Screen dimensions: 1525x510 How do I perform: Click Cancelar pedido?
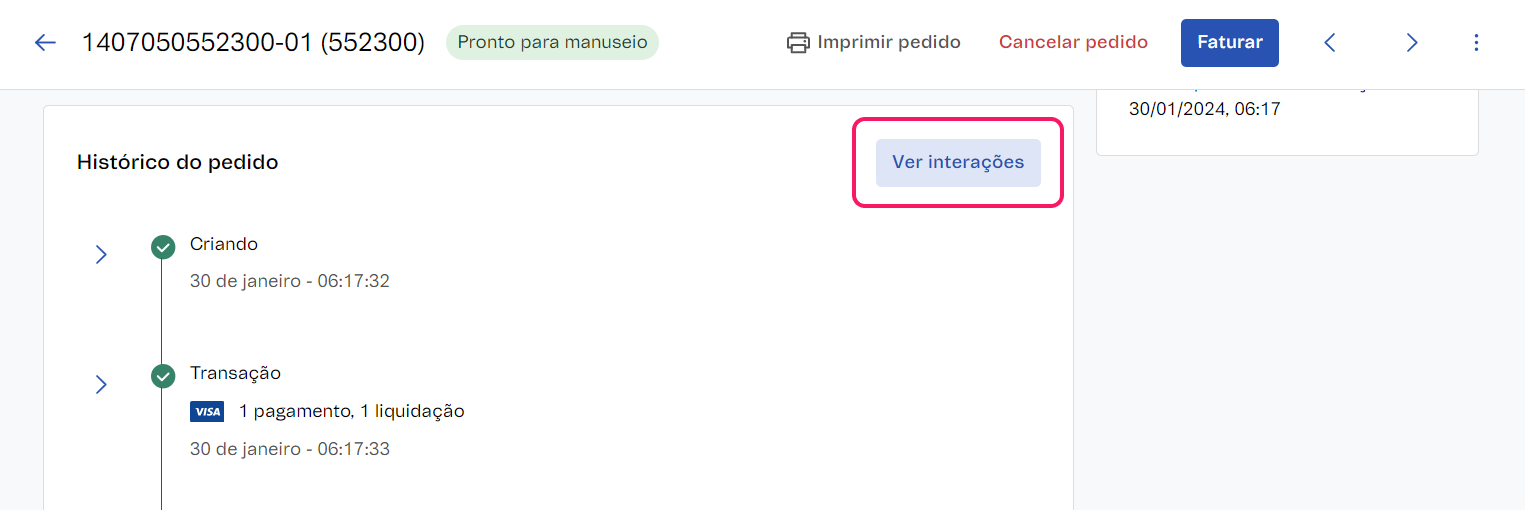click(x=1073, y=42)
